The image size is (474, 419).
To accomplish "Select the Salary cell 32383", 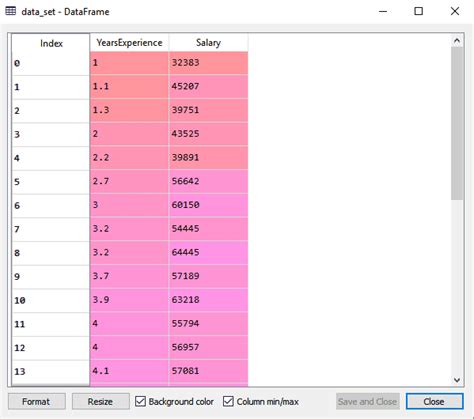I will tap(208, 63).
